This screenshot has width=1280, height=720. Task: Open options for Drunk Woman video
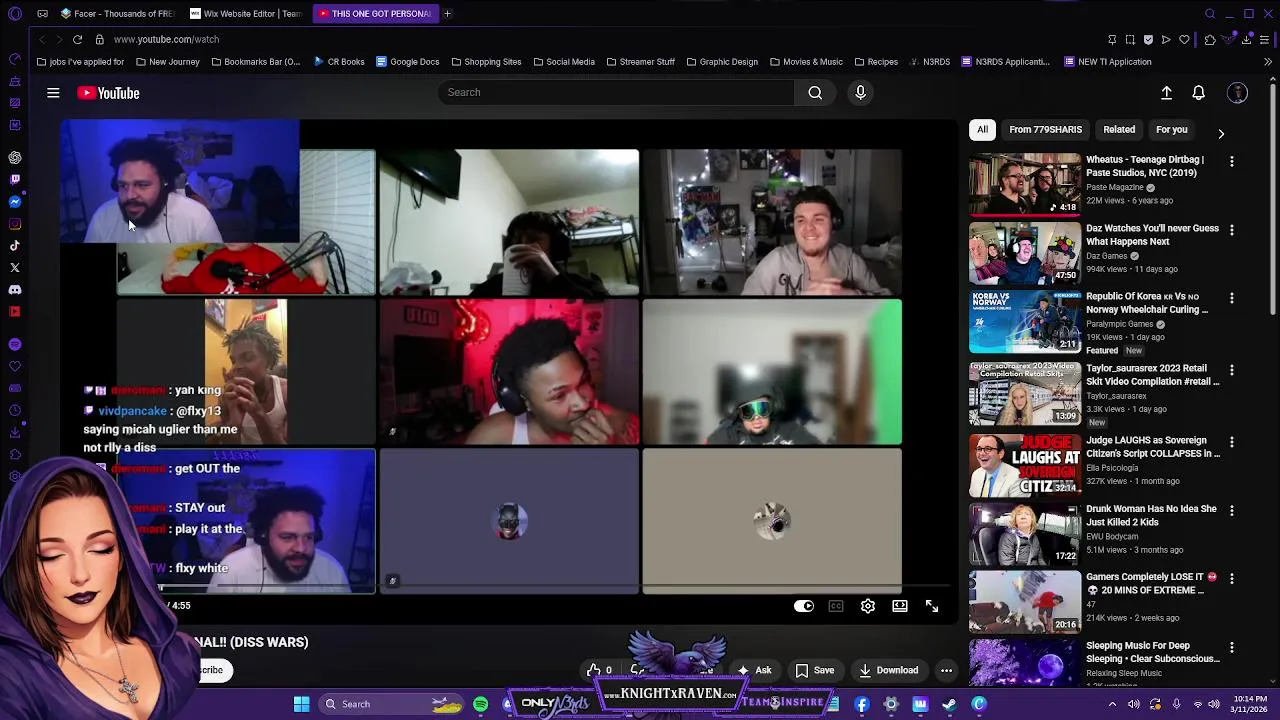1232,510
